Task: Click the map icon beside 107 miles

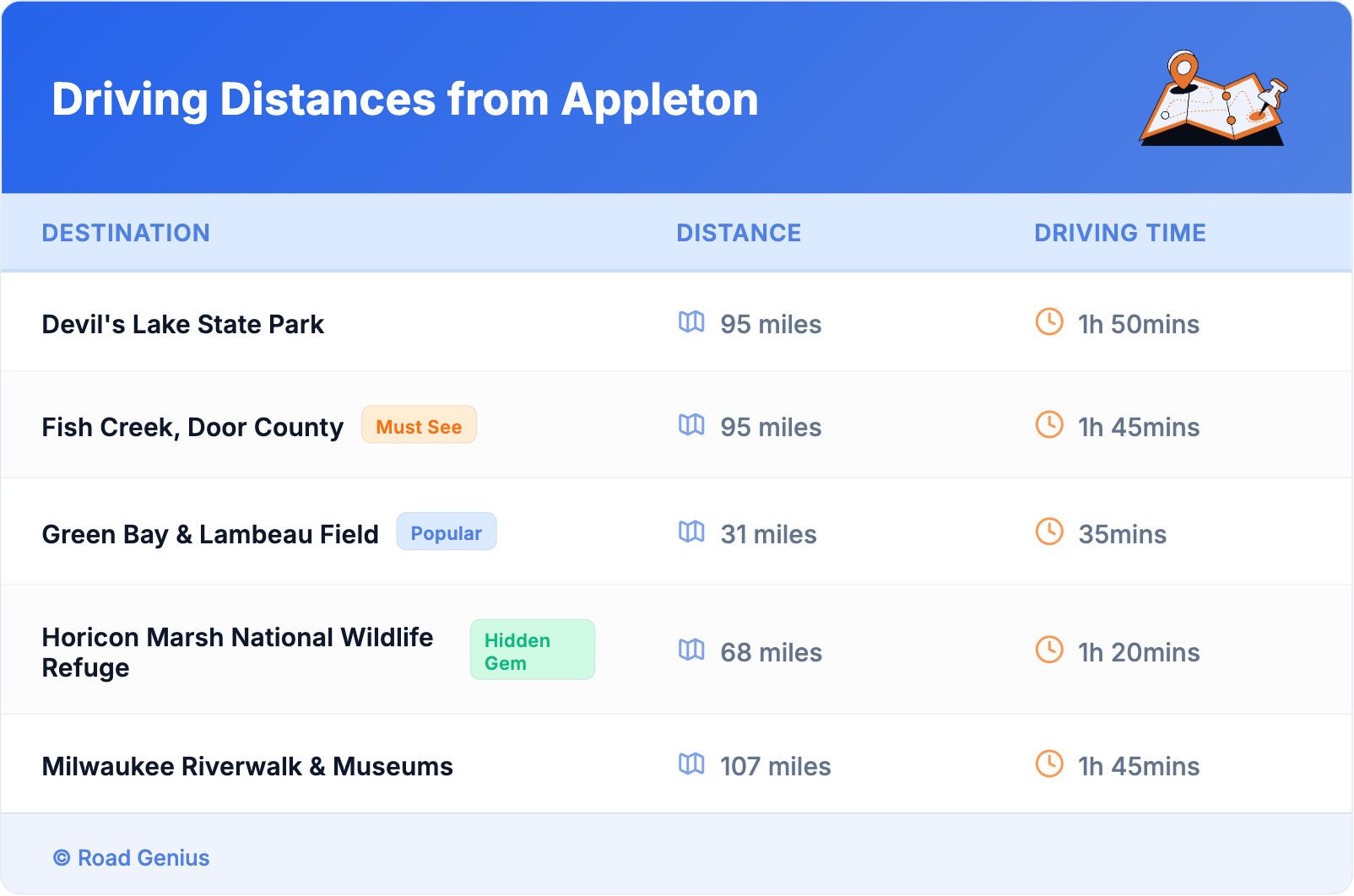Action: pos(691,764)
